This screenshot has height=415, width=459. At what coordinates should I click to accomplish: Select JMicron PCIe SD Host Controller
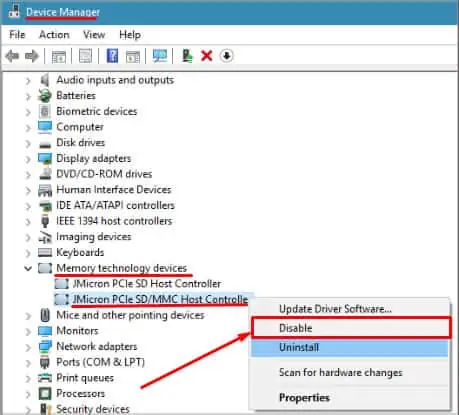147,284
